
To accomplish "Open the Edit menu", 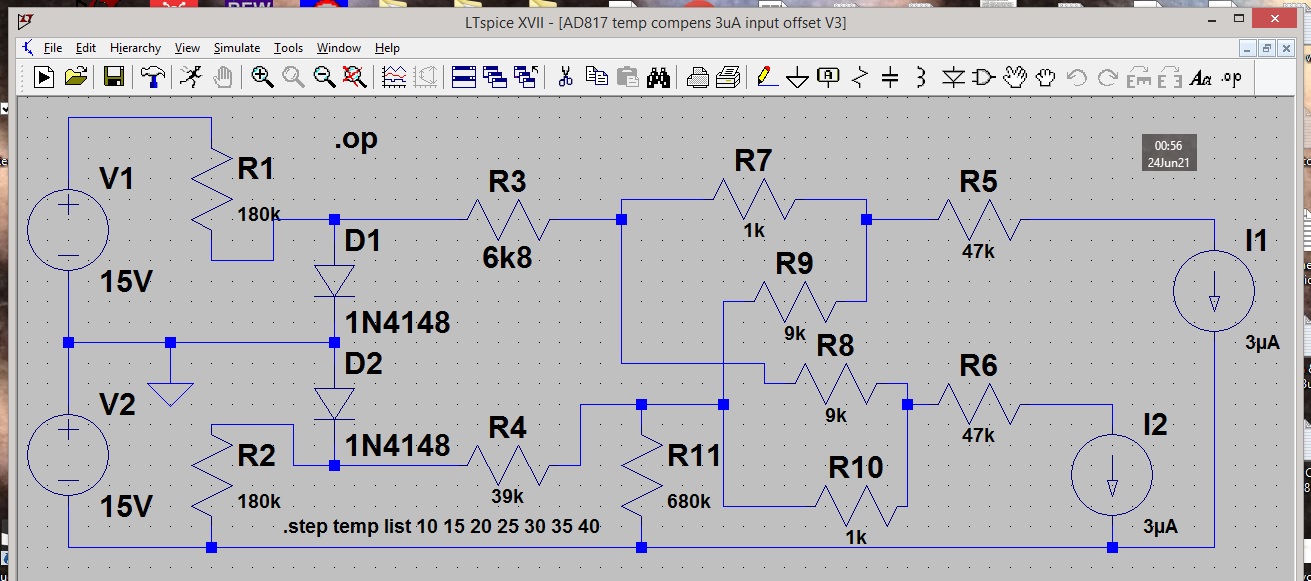I will (86, 48).
